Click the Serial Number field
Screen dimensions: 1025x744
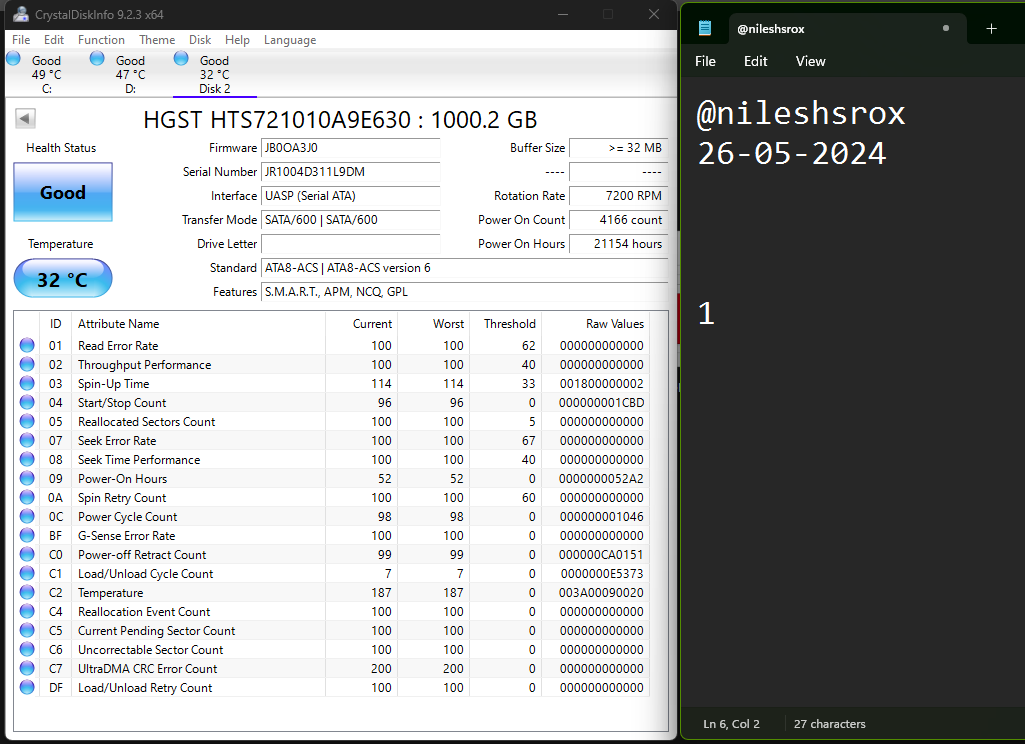[x=350, y=172]
